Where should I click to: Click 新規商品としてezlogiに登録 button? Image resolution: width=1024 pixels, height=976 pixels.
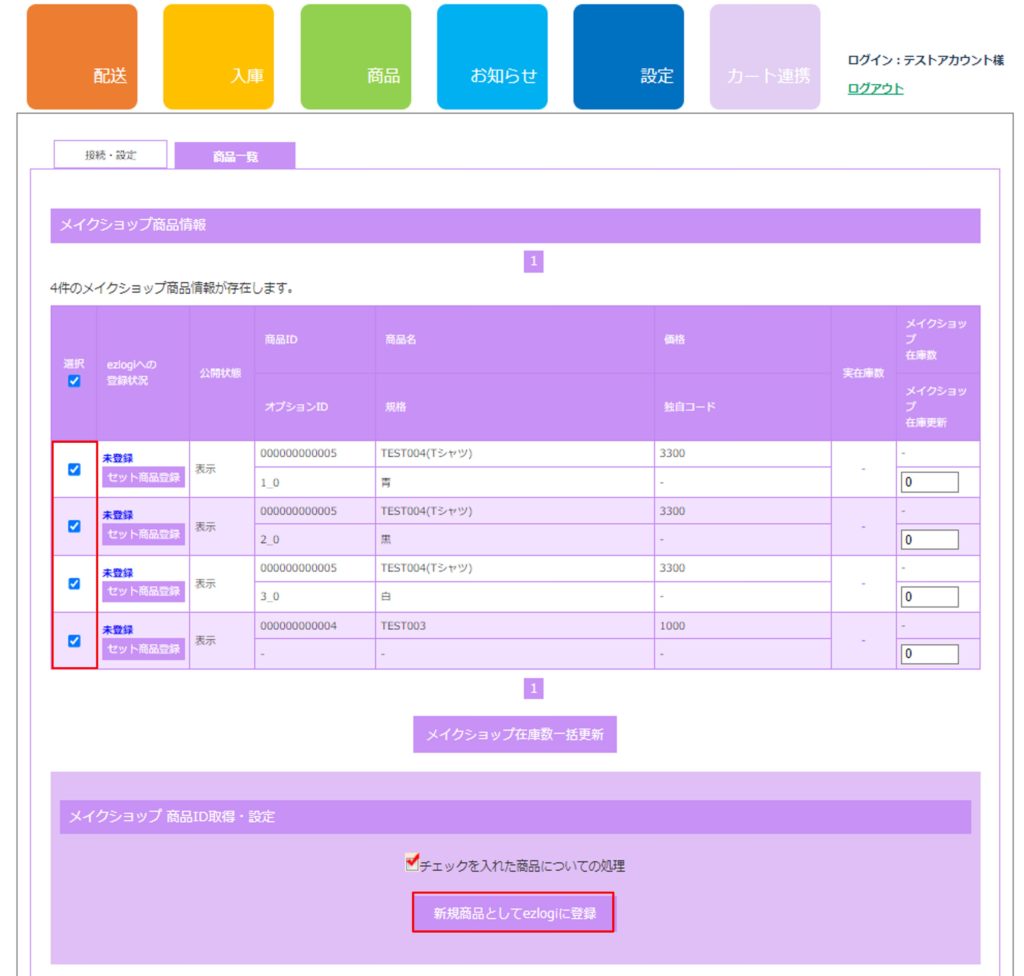coord(514,913)
